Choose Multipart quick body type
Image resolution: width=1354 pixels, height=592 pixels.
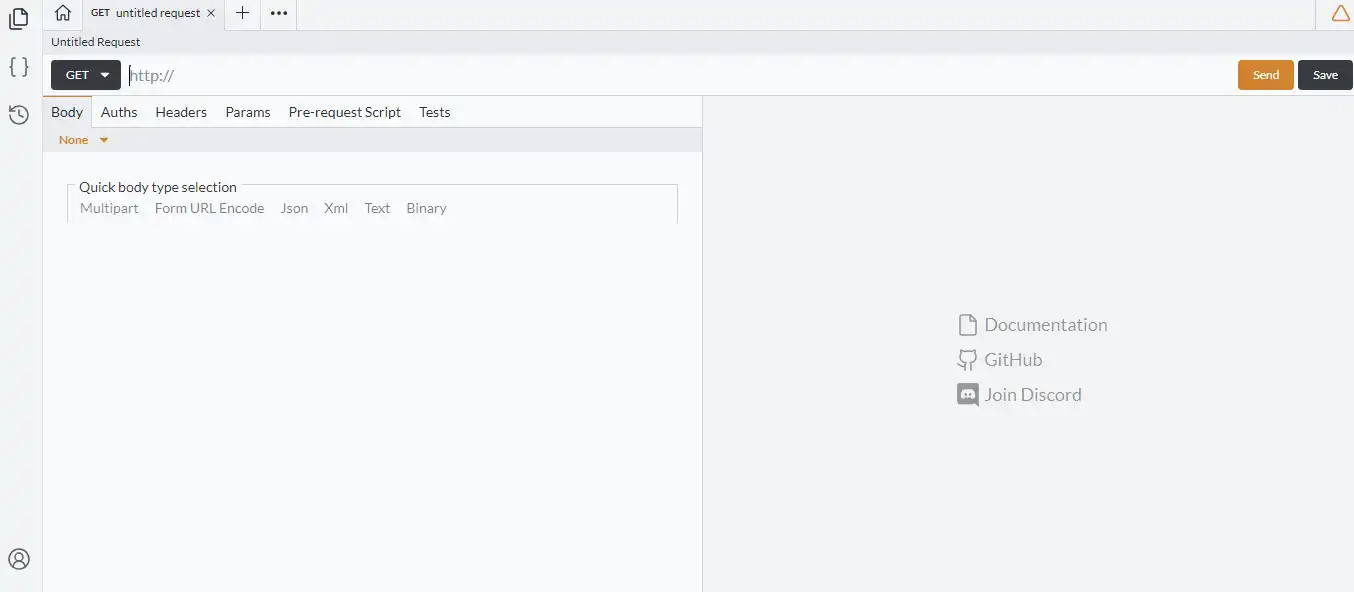click(109, 208)
